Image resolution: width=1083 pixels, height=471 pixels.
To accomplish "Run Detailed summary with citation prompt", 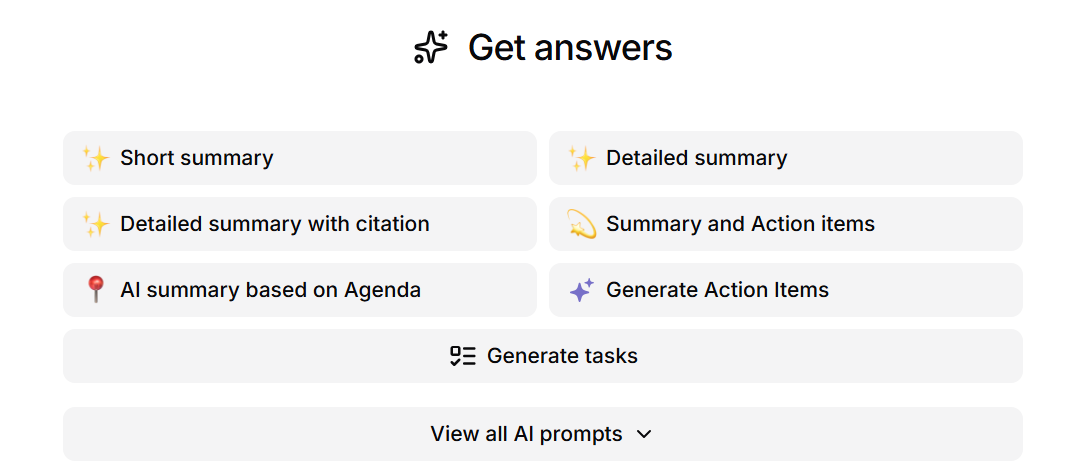I will point(300,224).
